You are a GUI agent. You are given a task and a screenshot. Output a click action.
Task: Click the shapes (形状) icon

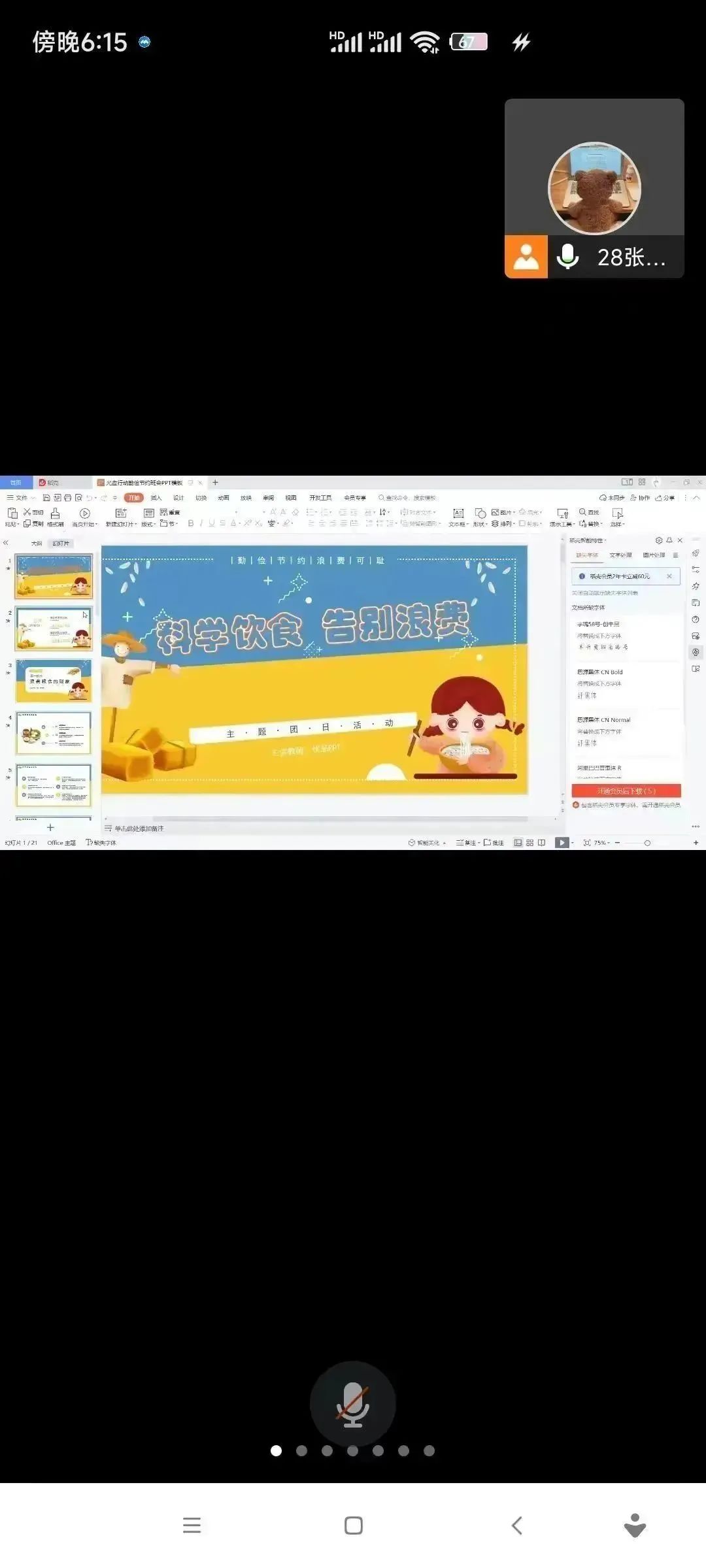point(480,514)
